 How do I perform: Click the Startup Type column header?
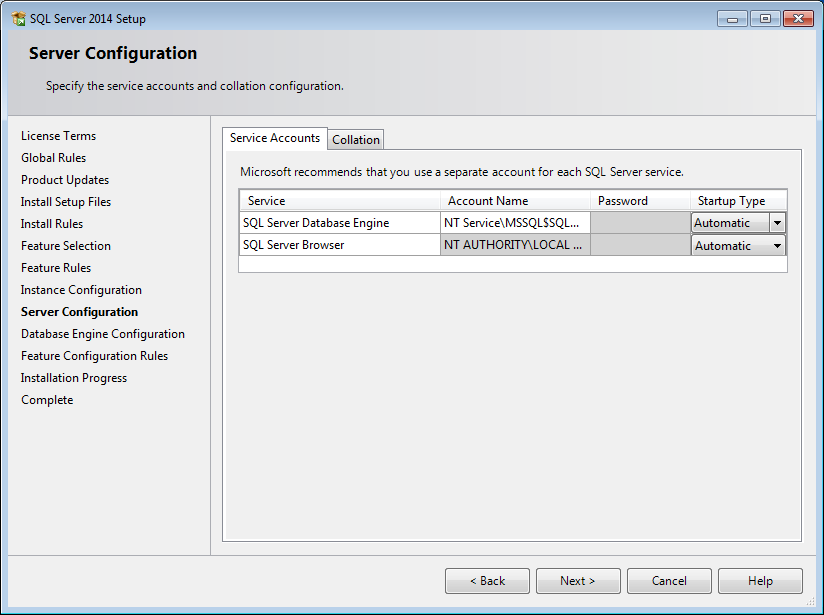(738, 201)
